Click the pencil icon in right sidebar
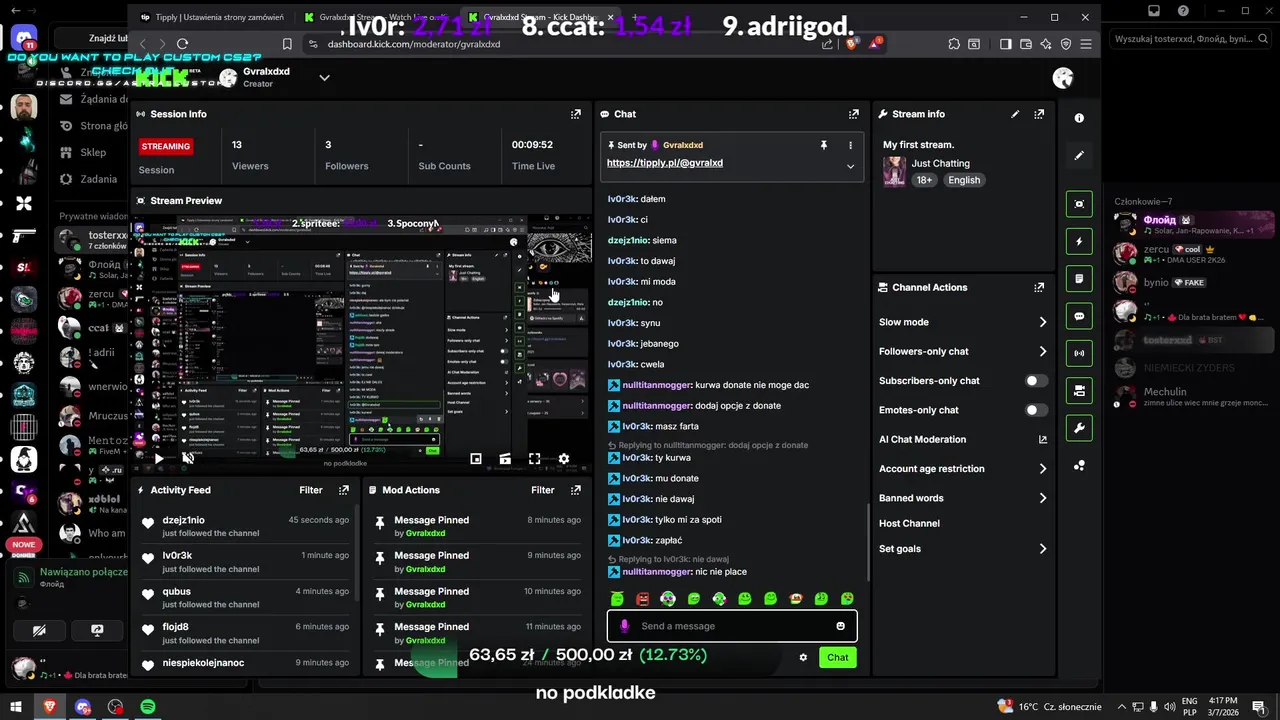Image resolution: width=1280 pixels, height=720 pixels. pos(1079,155)
